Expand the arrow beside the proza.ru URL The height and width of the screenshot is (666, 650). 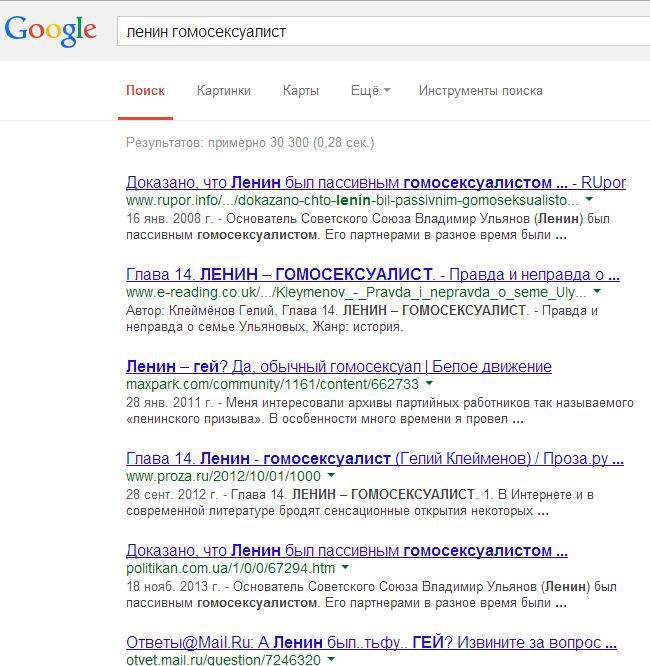click(x=330, y=477)
